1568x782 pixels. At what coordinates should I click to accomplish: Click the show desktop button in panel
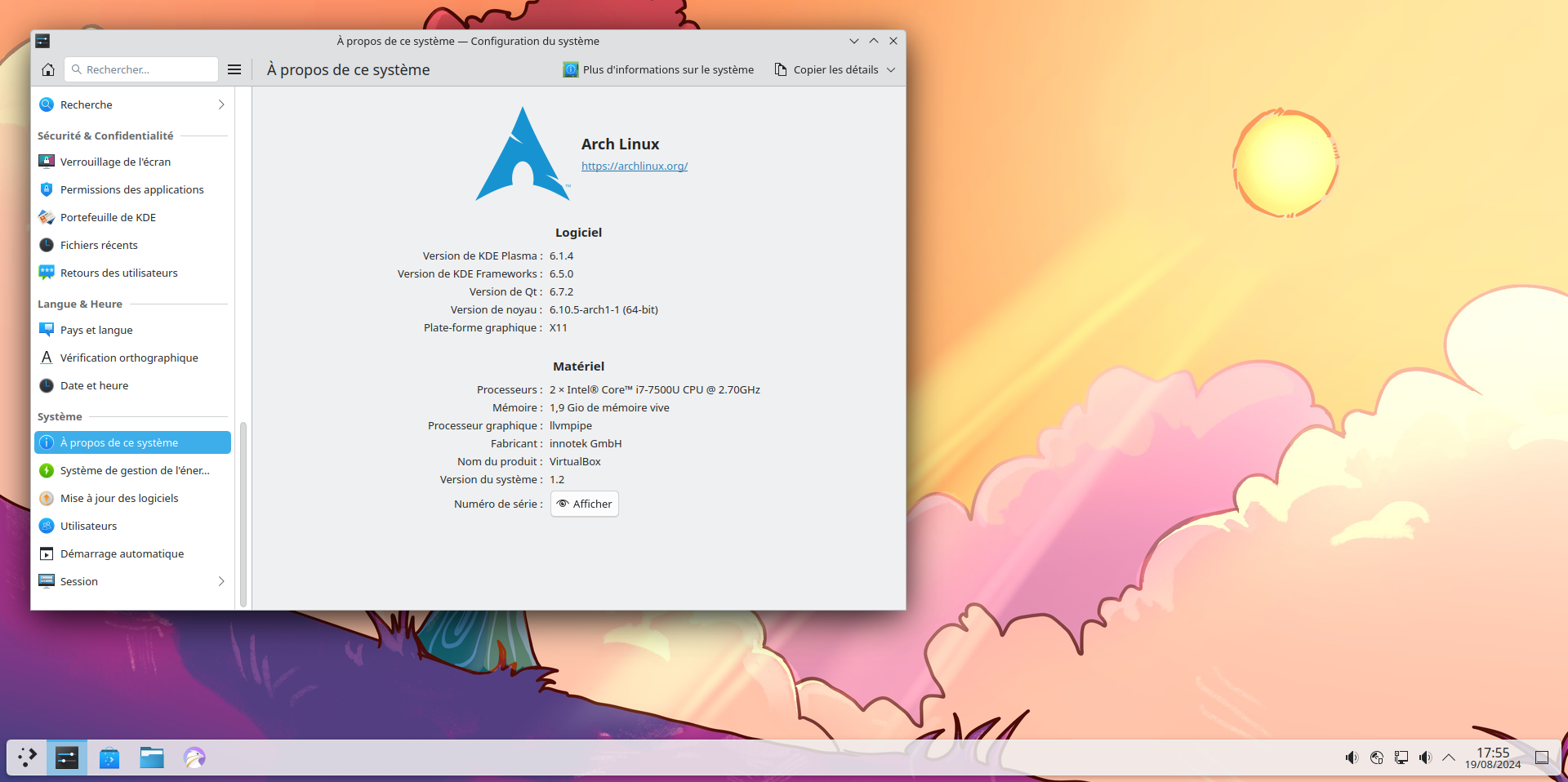[1542, 758]
